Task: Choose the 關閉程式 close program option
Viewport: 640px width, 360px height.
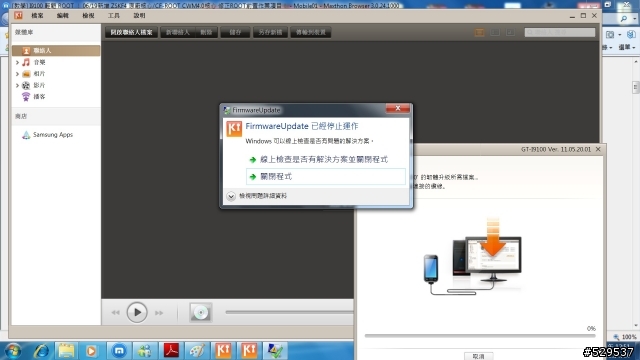Action: 326,177
